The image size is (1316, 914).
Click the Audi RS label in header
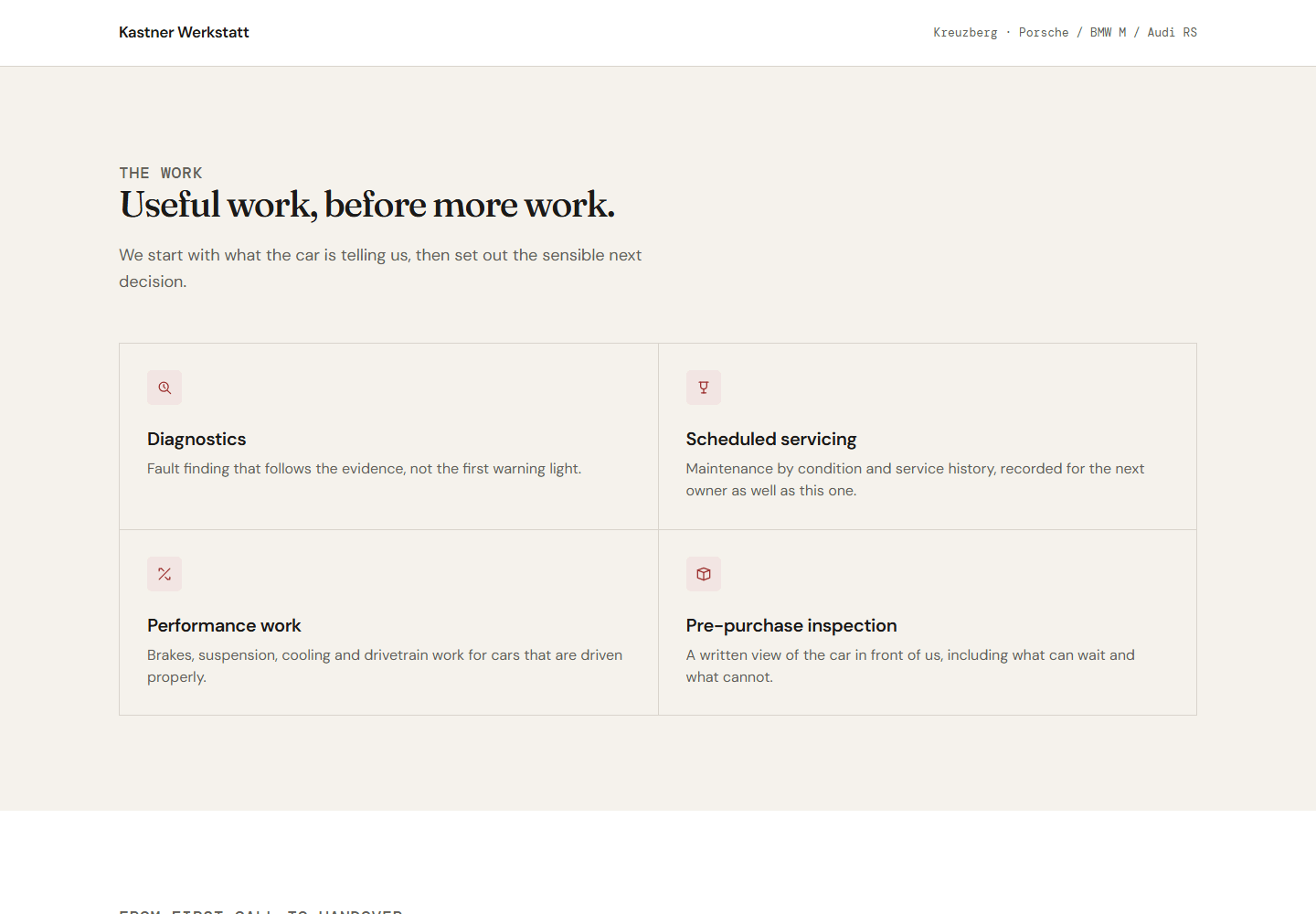pos(1172,32)
